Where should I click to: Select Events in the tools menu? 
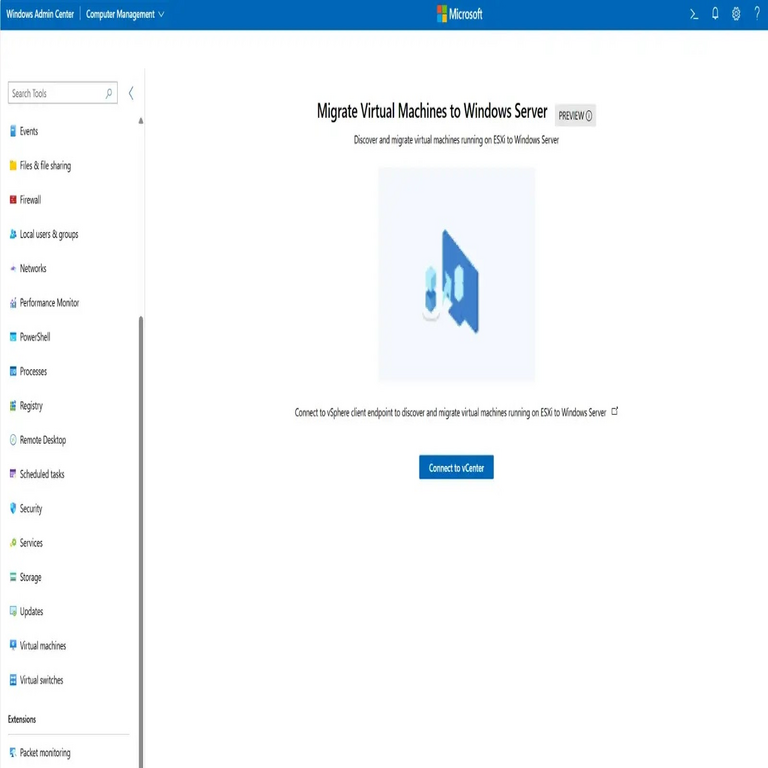click(x=29, y=131)
